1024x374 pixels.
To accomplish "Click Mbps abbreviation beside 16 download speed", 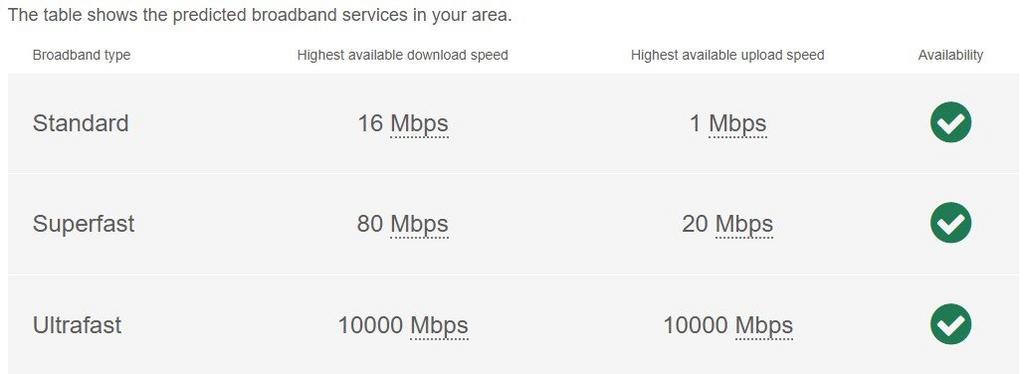I will (x=419, y=123).
